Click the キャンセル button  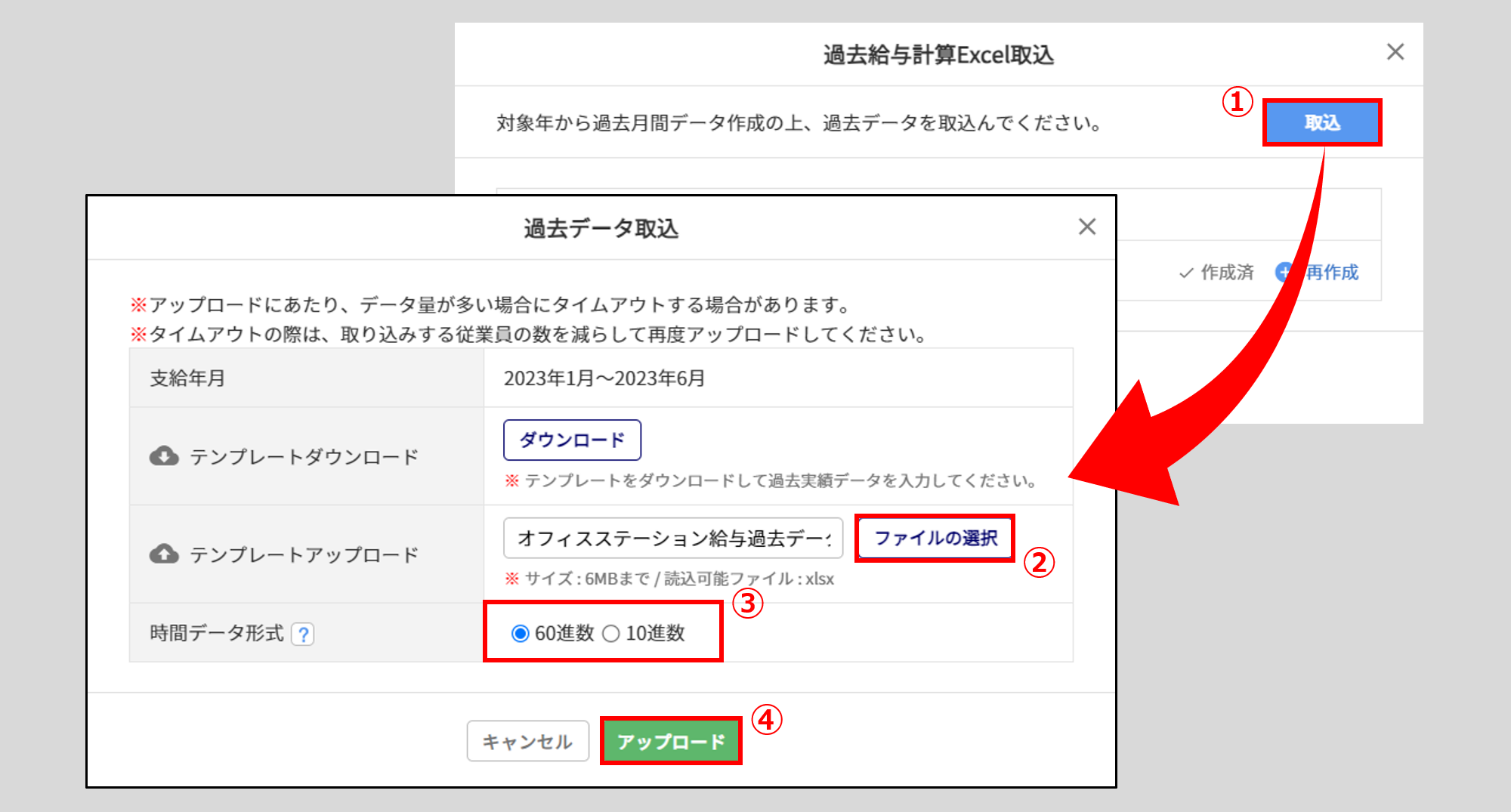pos(527,741)
